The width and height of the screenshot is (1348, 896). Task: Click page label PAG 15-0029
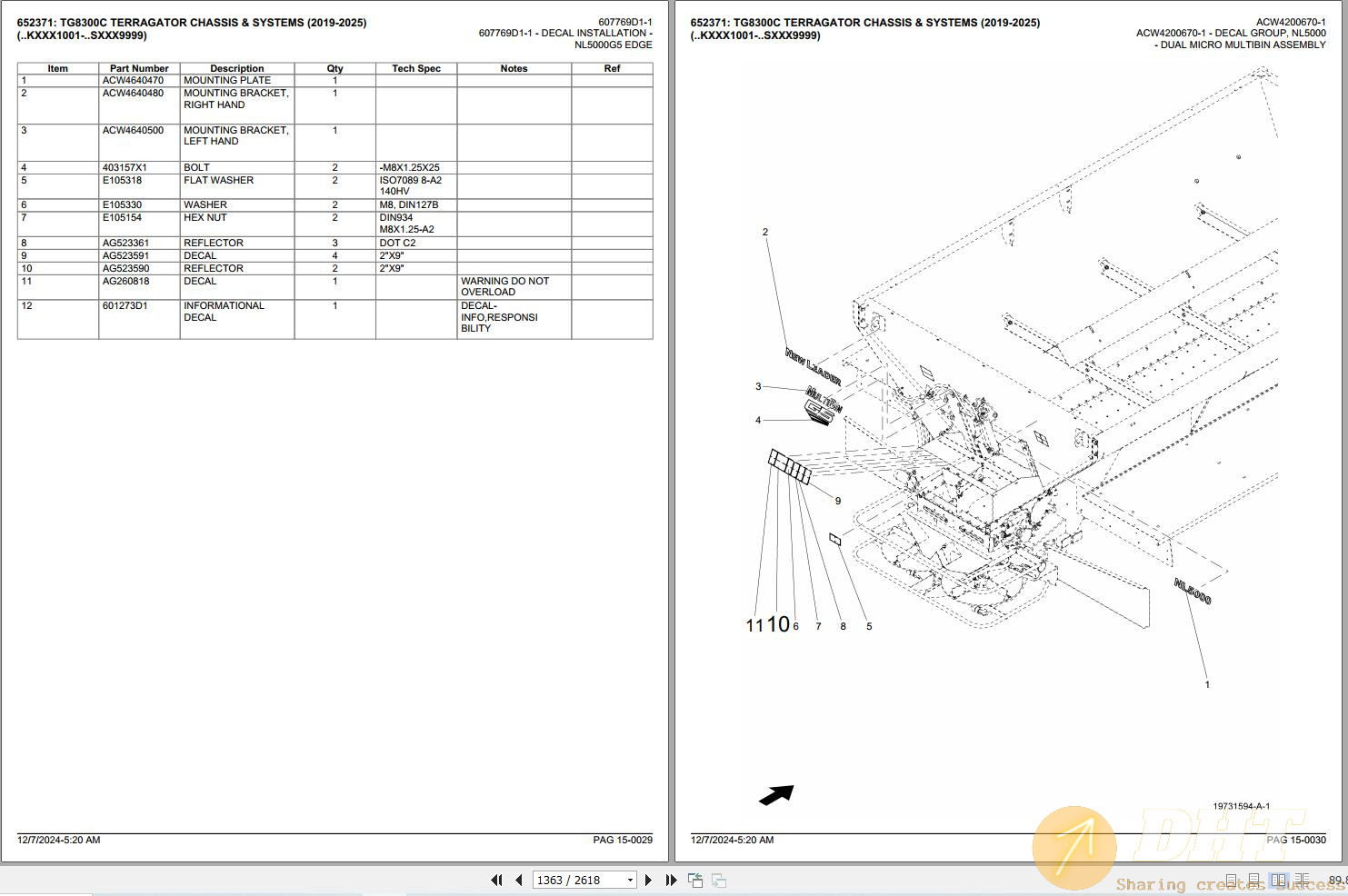pos(623,840)
